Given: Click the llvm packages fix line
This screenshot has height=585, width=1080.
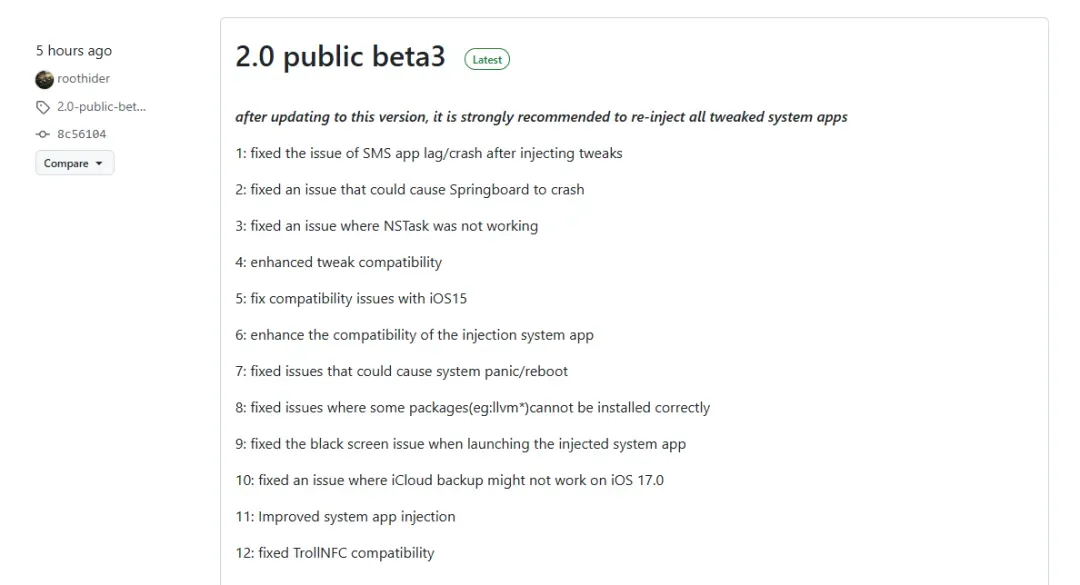Looking at the screenshot, I should tap(473, 408).
